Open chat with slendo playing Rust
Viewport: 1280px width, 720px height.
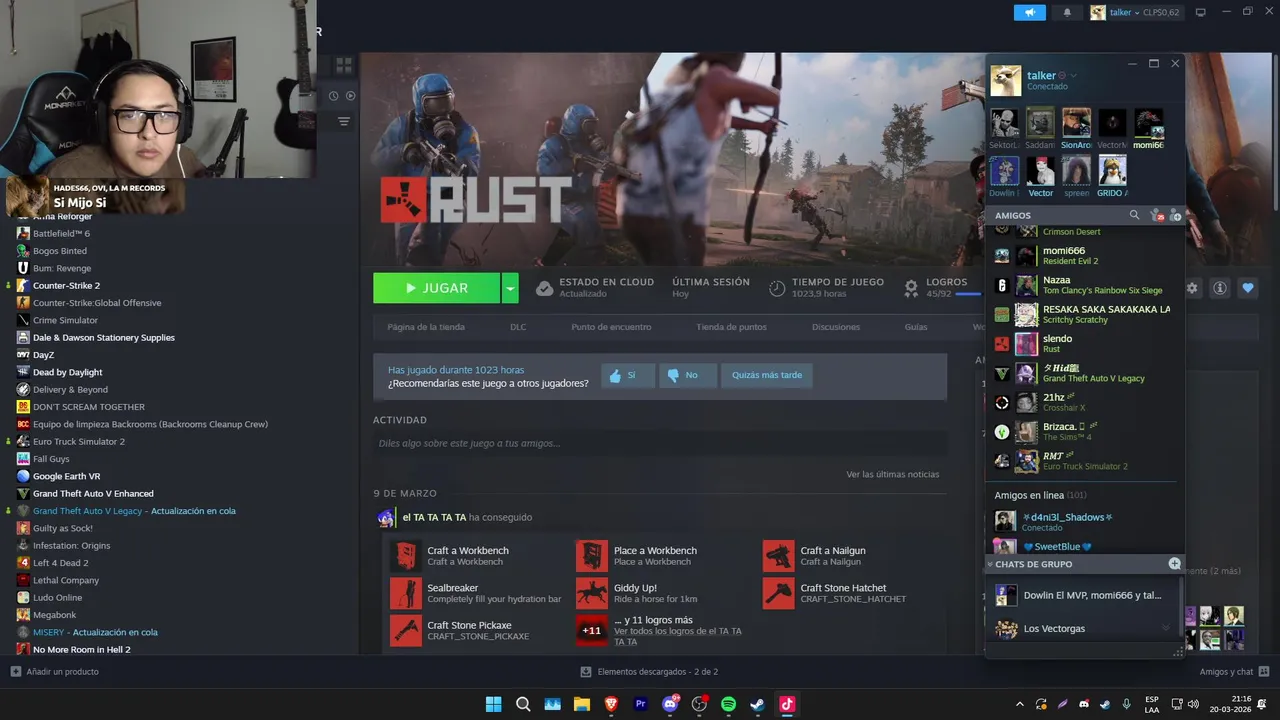coord(1085,344)
